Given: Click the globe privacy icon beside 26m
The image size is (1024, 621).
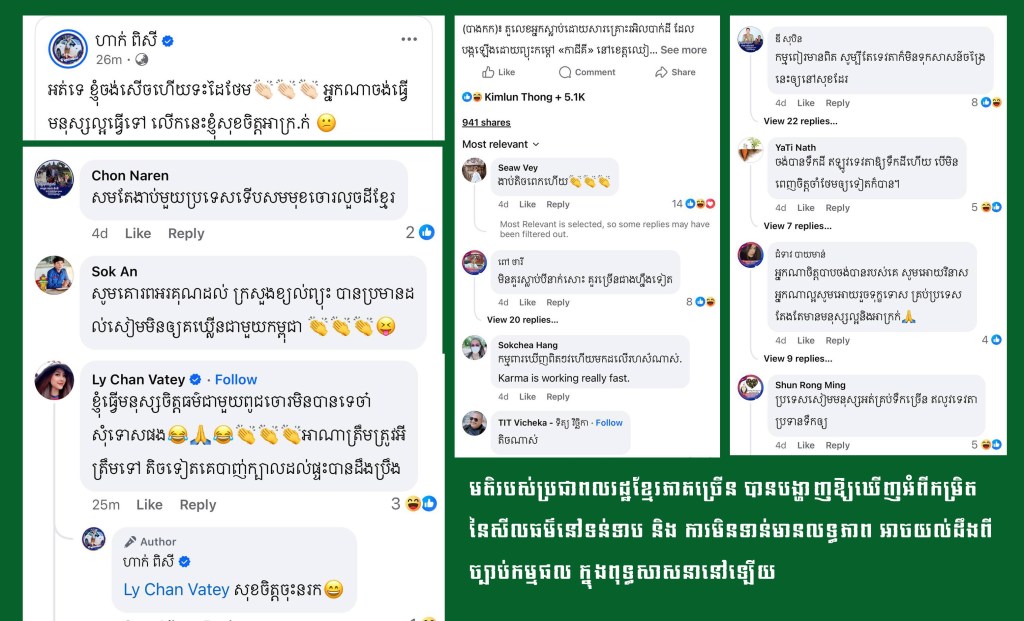Looking at the screenshot, I should coord(142,59).
